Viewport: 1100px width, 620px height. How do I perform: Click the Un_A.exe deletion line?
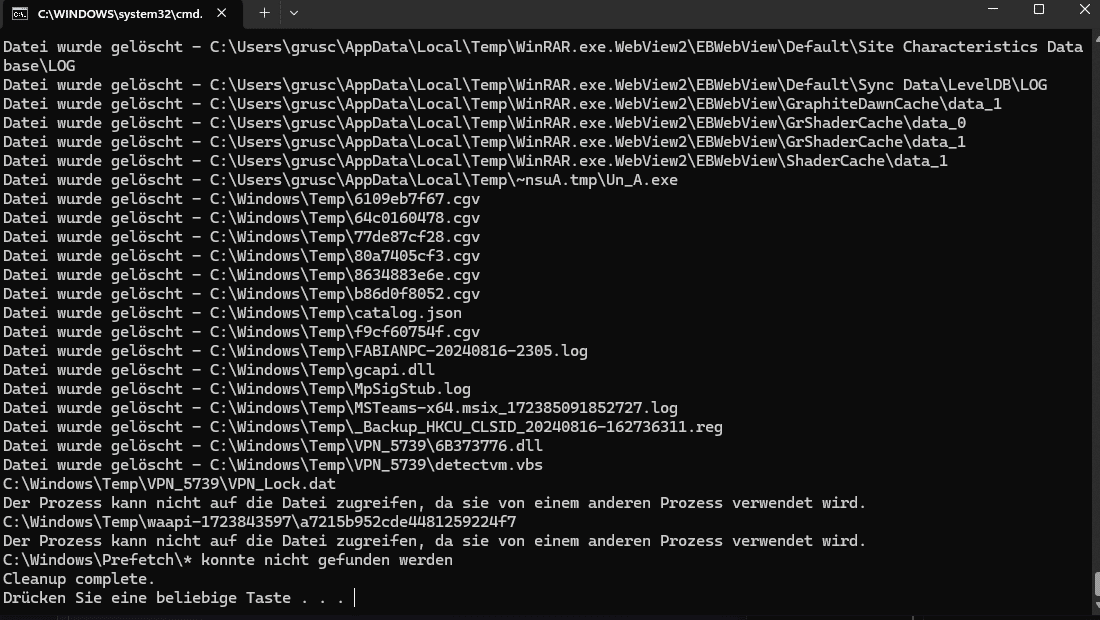[340, 180]
